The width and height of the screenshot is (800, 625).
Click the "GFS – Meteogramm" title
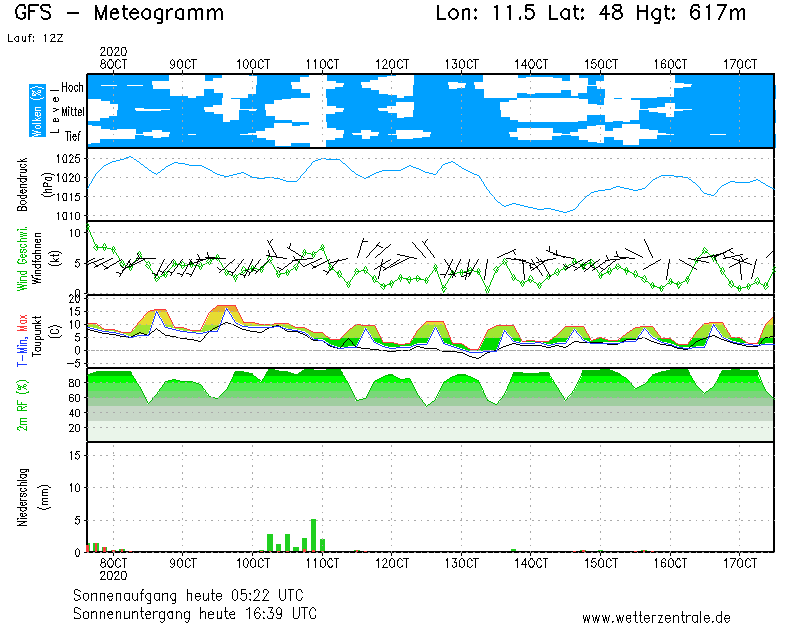119,13
